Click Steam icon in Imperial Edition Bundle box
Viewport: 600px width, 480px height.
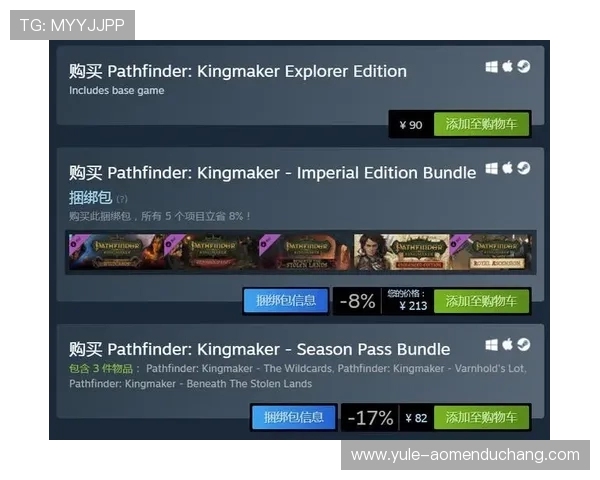524,168
